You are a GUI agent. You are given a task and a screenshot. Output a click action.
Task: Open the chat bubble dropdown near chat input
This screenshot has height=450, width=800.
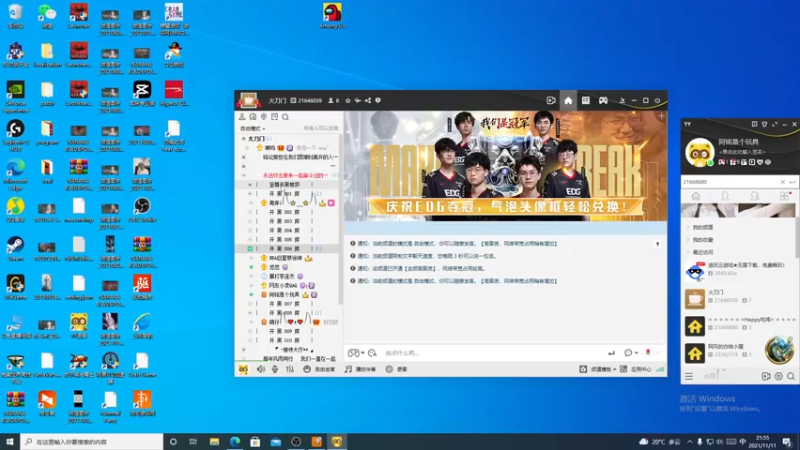631,353
